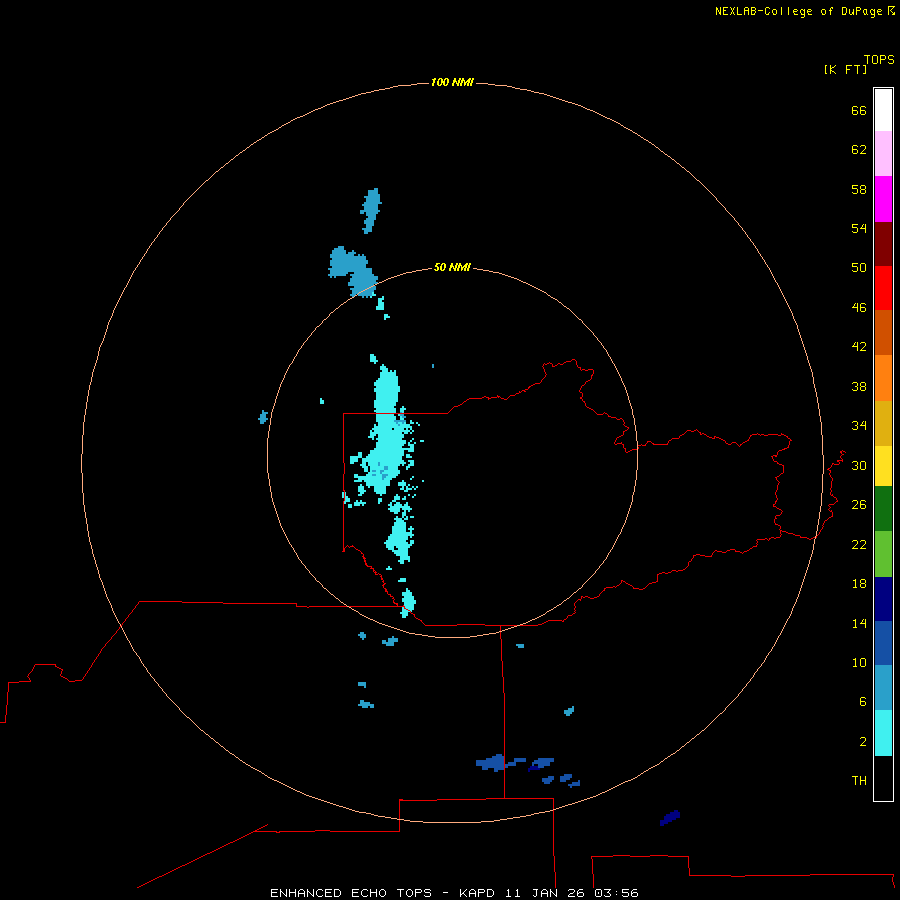Viewport: 900px width, 900px height.
Task: Click the legend value "18"
Action: click(859, 584)
